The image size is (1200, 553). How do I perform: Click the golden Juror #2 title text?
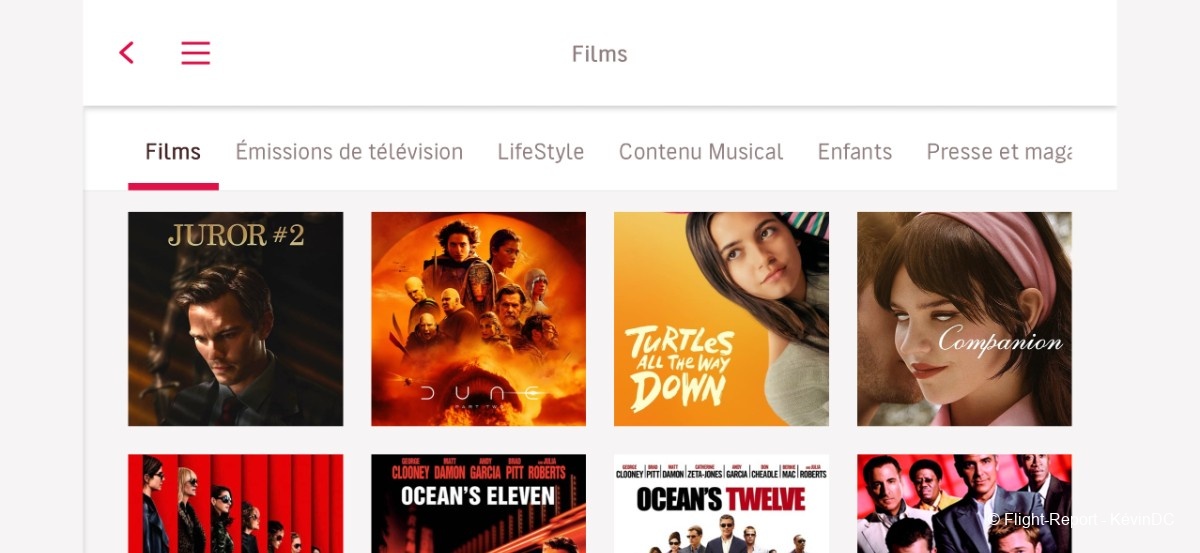[236, 235]
